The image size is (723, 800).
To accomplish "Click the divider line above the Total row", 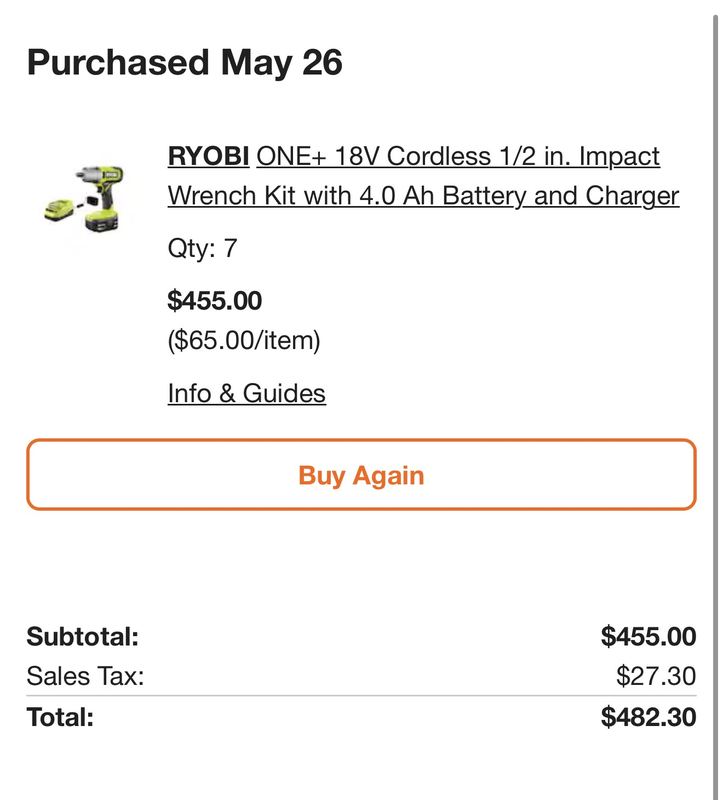I will 361,695.
